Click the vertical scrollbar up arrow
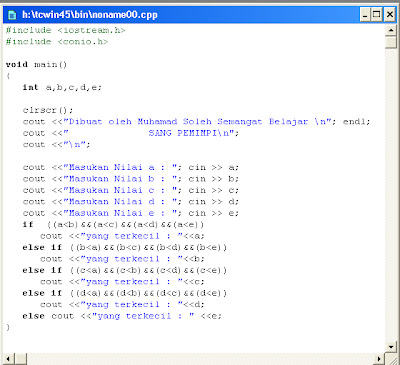This screenshot has height=365, width=400. click(x=391, y=30)
